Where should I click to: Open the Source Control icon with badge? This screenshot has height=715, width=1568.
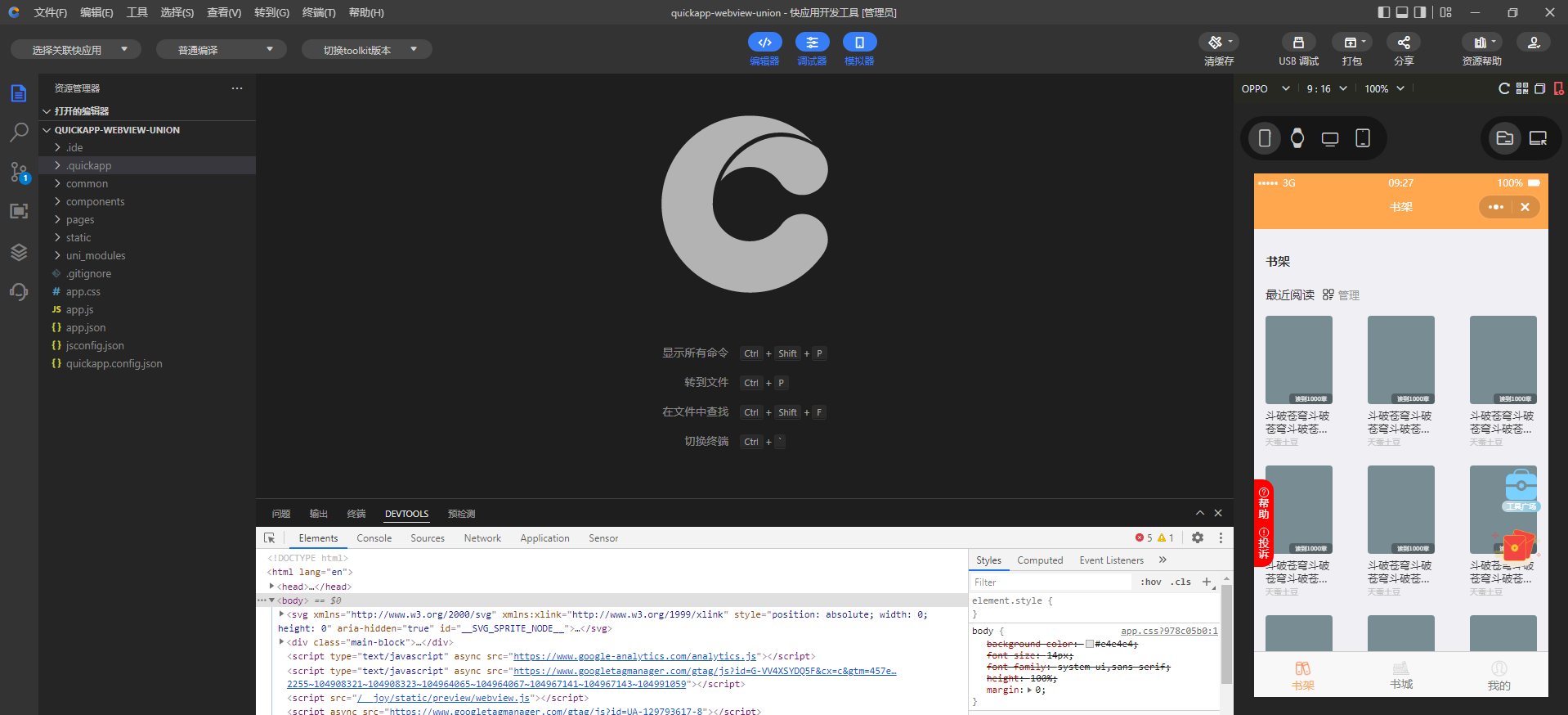(x=19, y=172)
